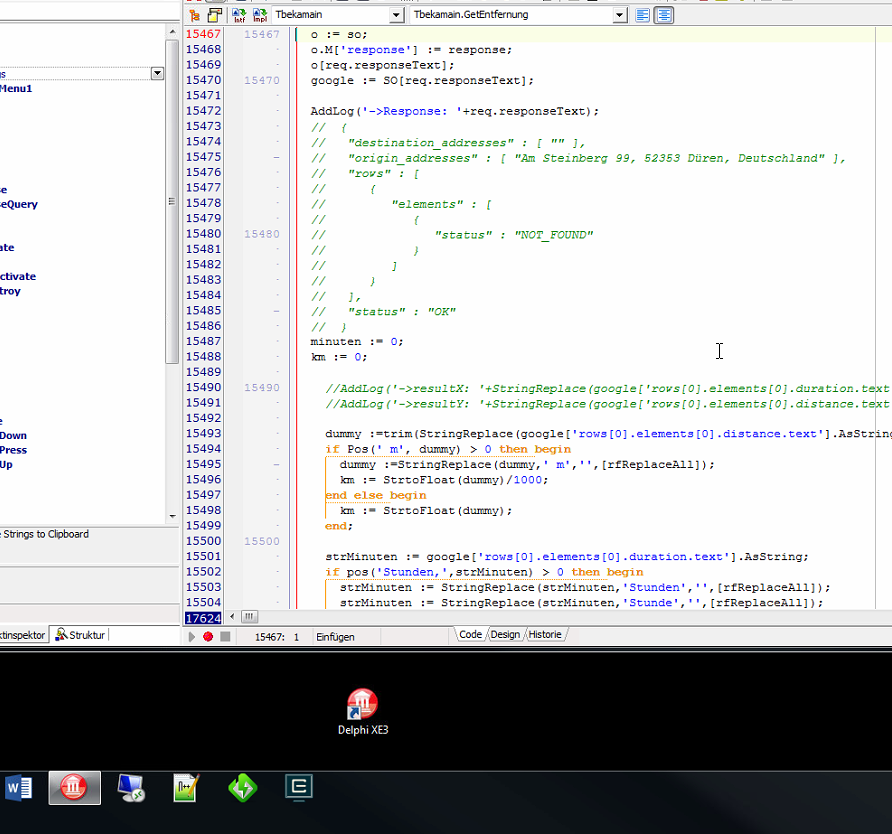The image size is (892, 834).
Task: Jump to interface section icon
Action: (239, 15)
